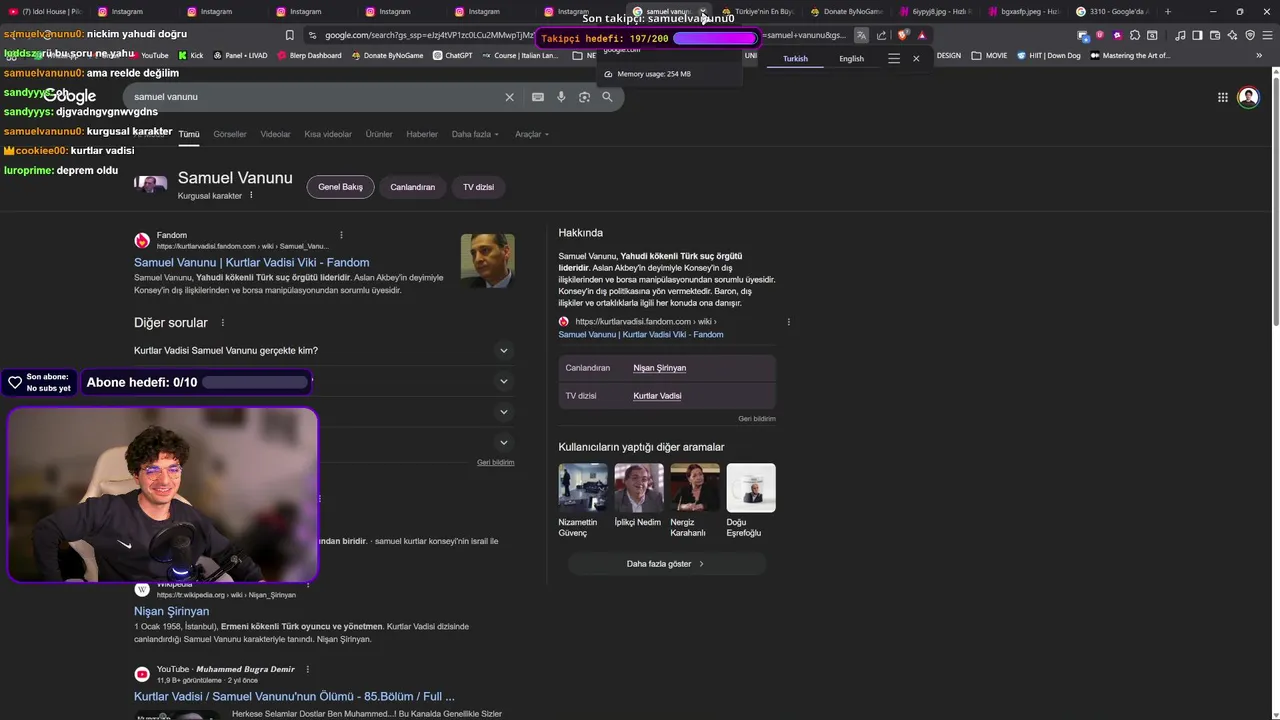Viewport: 1280px width, 720px height.
Task: Switch to Videolar results tab
Action: tap(275, 134)
